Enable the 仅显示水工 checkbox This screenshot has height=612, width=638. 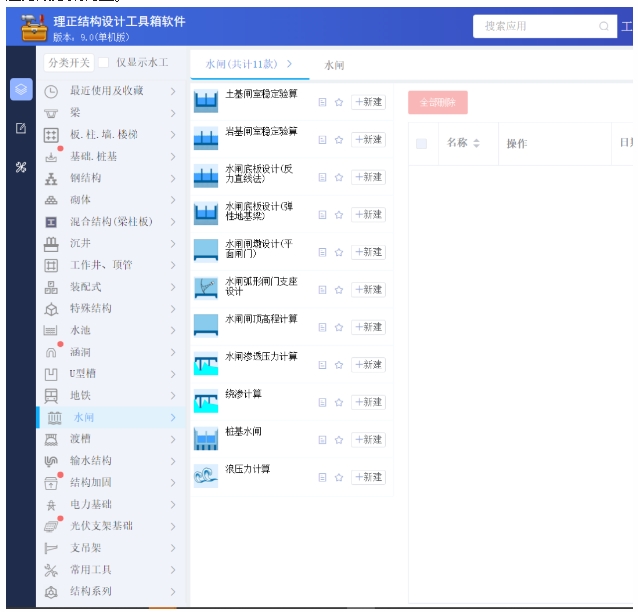tap(103, 63)
